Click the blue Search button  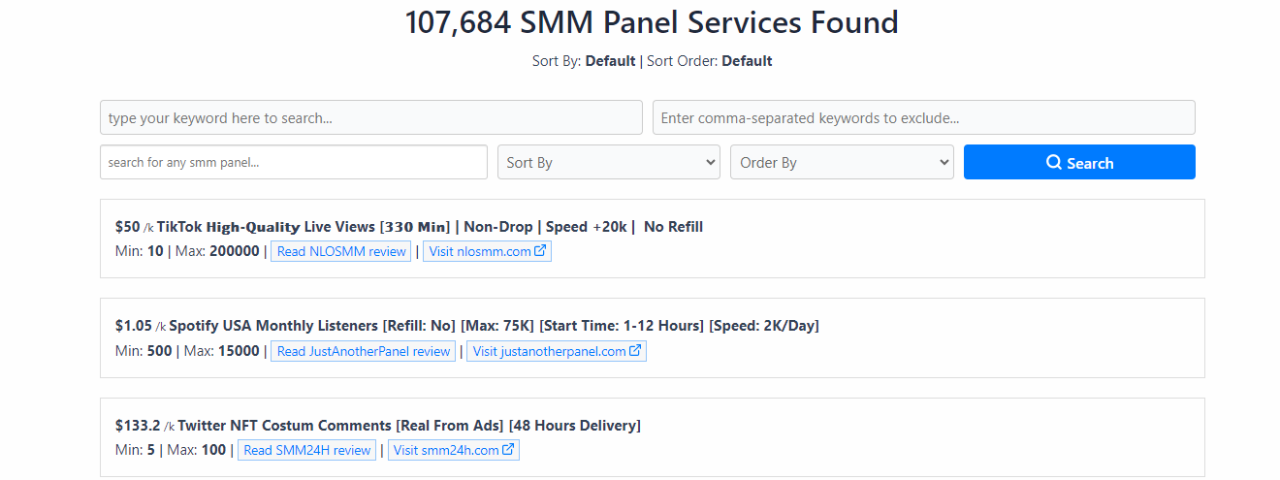pyautogui.click(x=1079, y=162)
